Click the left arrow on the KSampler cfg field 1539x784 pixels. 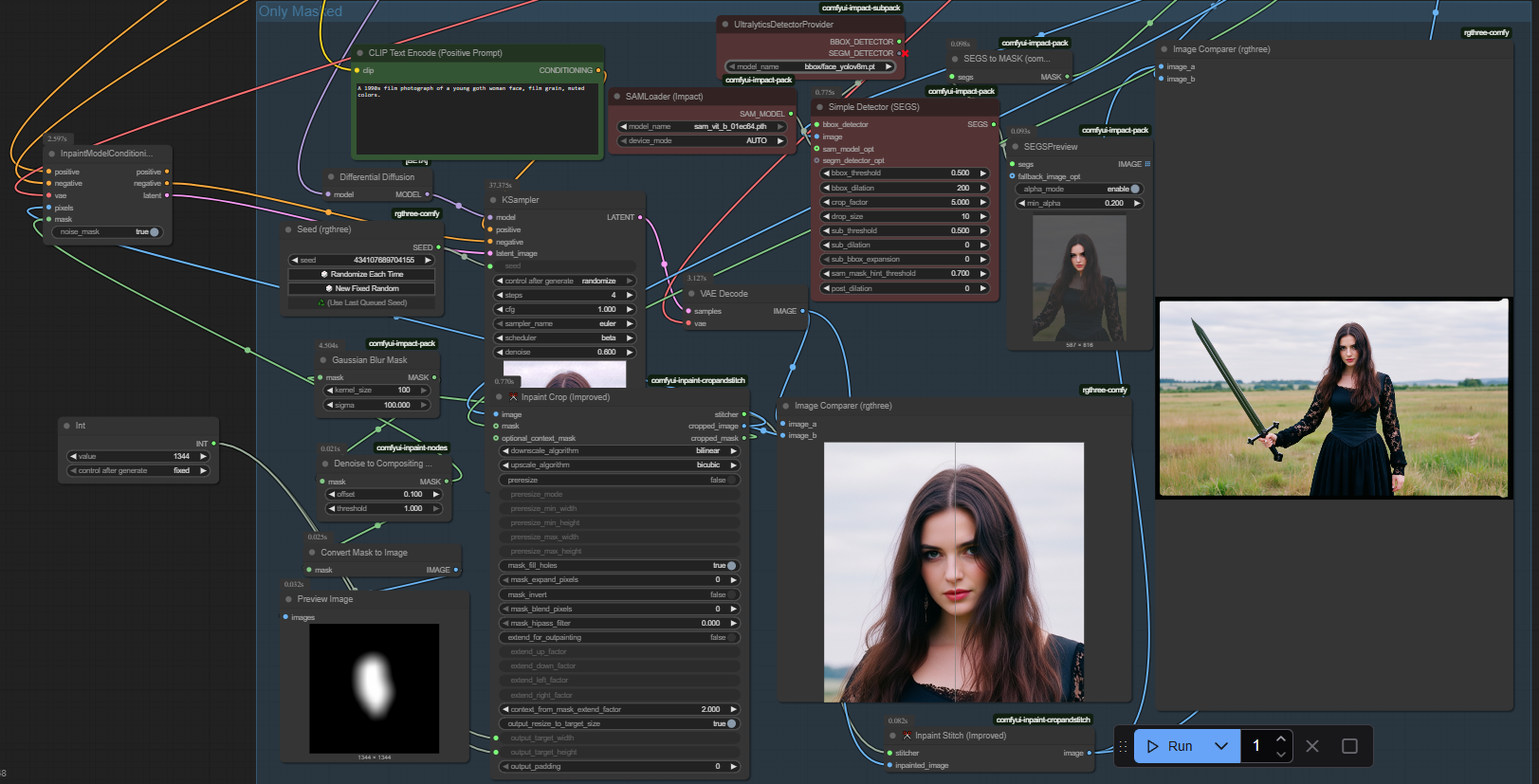click(500, 309)
